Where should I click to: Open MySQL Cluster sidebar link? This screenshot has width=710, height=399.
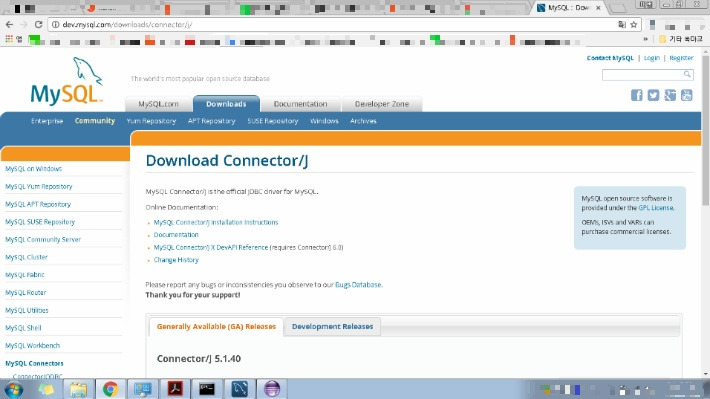tap(26, 257)
